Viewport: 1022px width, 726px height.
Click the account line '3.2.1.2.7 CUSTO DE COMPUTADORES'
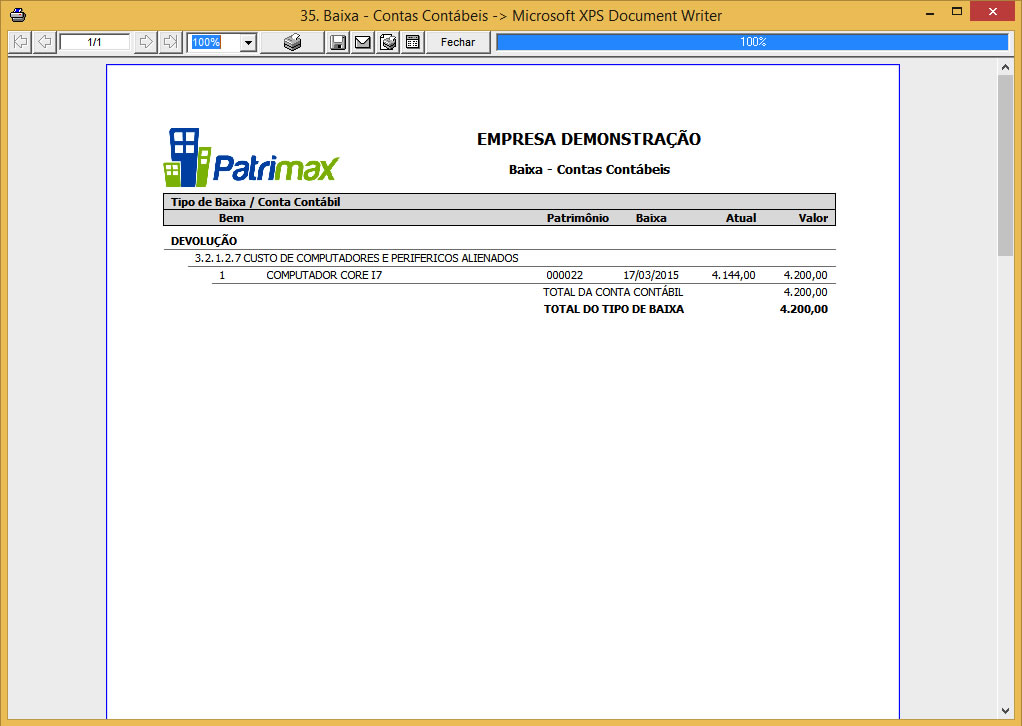357,258
